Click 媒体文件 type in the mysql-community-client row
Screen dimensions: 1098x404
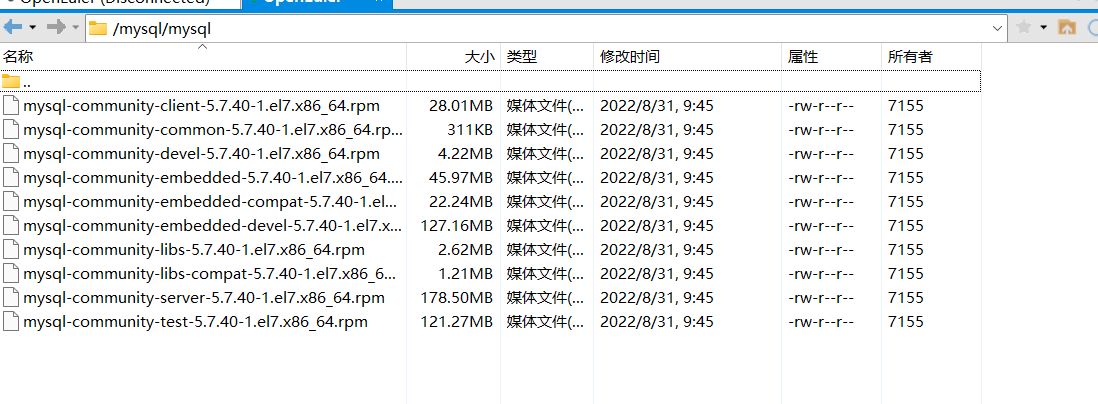[545, 106]
